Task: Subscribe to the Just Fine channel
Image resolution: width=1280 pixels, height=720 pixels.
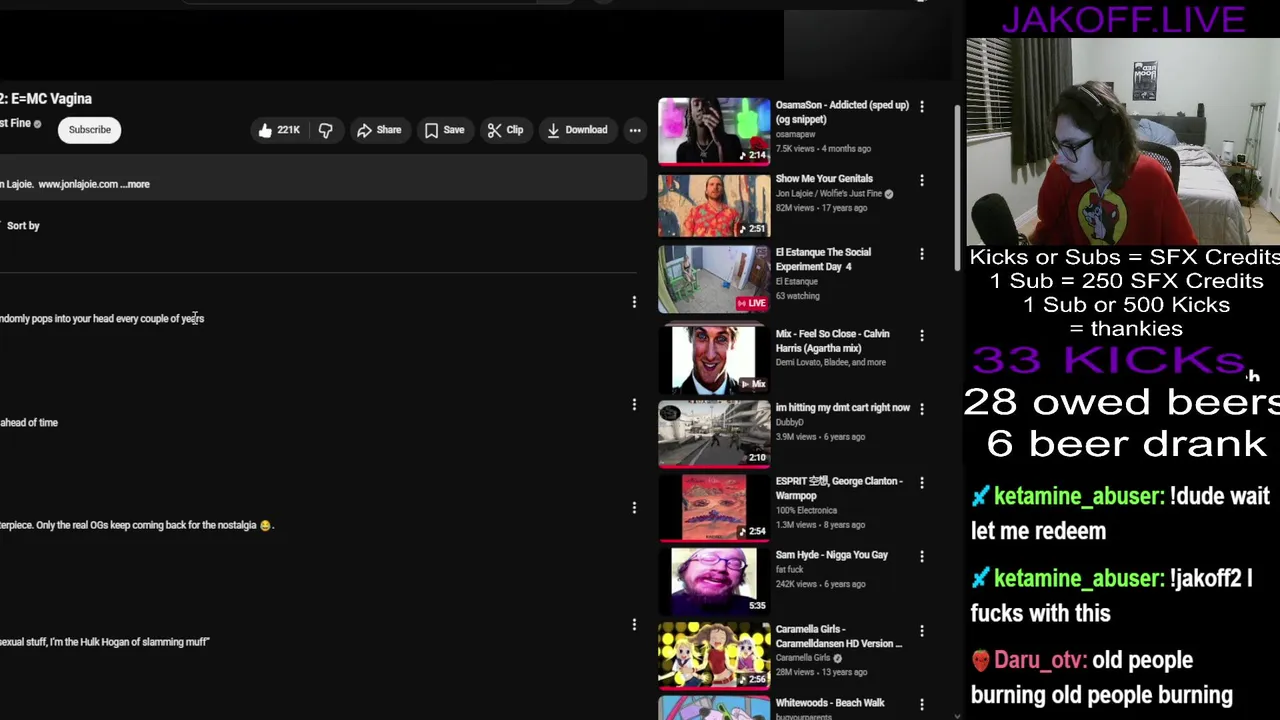Action: click(89, 130)
